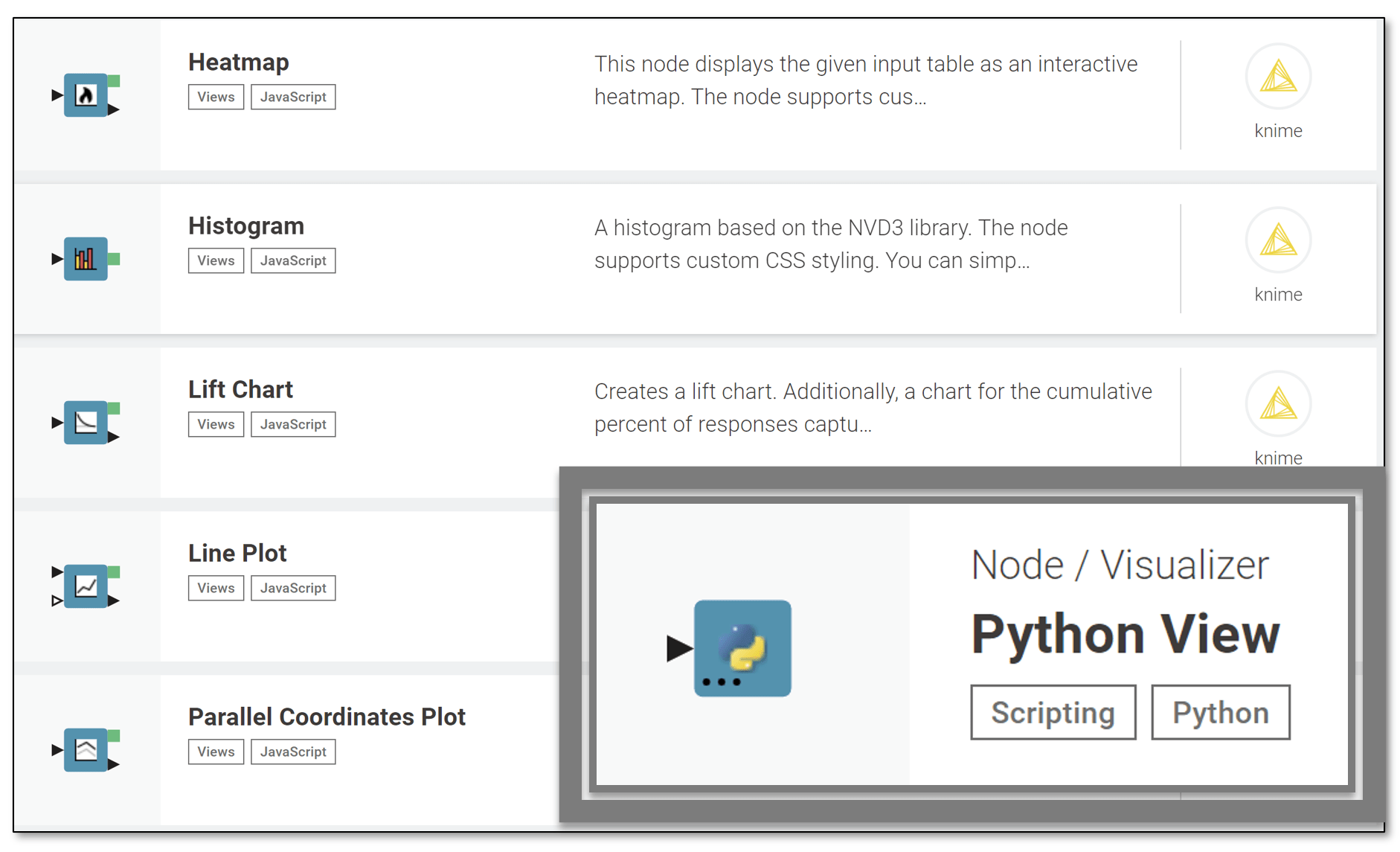The width and height of the screenshot is (1400, 852).
Task: Click the Views tag under Parallel Coordinates Plot
Action: coord(216,752)
